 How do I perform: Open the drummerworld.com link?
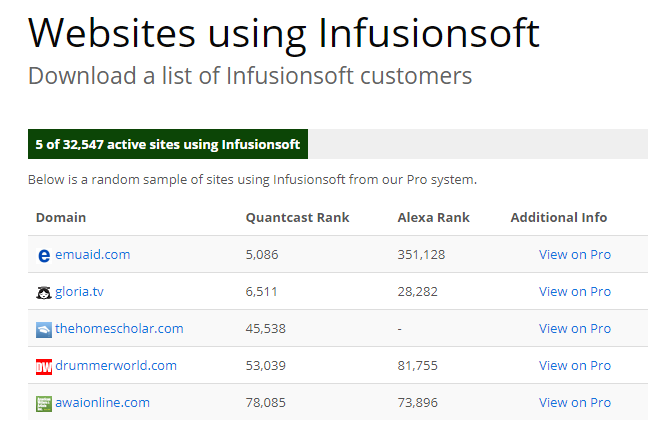[116, 366]
